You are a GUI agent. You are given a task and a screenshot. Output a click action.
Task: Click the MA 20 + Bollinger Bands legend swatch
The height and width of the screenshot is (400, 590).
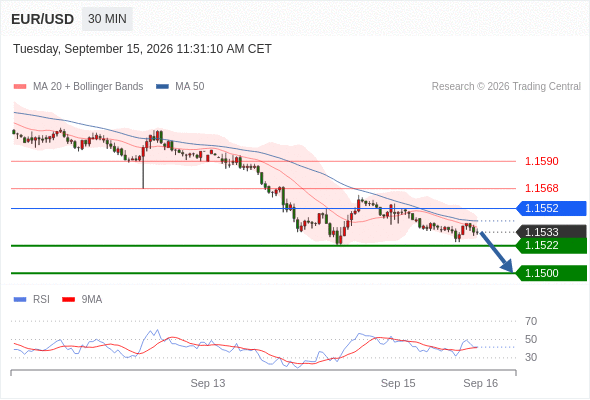[x=20, y=87]
